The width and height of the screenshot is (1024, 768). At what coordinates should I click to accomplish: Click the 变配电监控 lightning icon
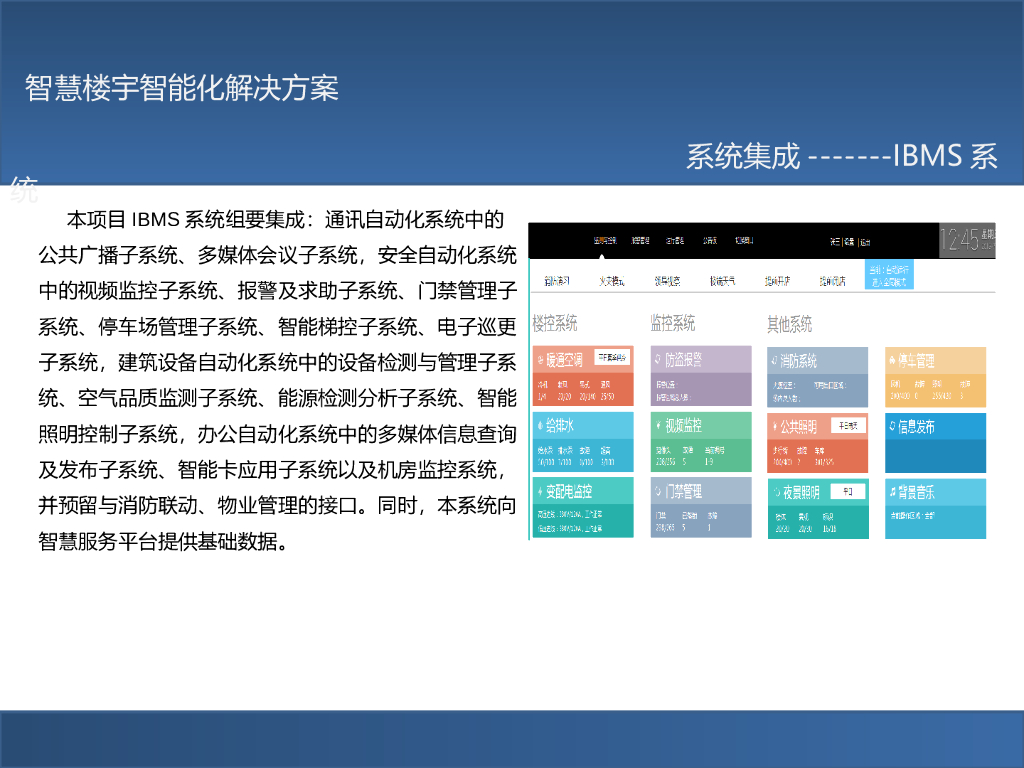click(x=540, y=490)
